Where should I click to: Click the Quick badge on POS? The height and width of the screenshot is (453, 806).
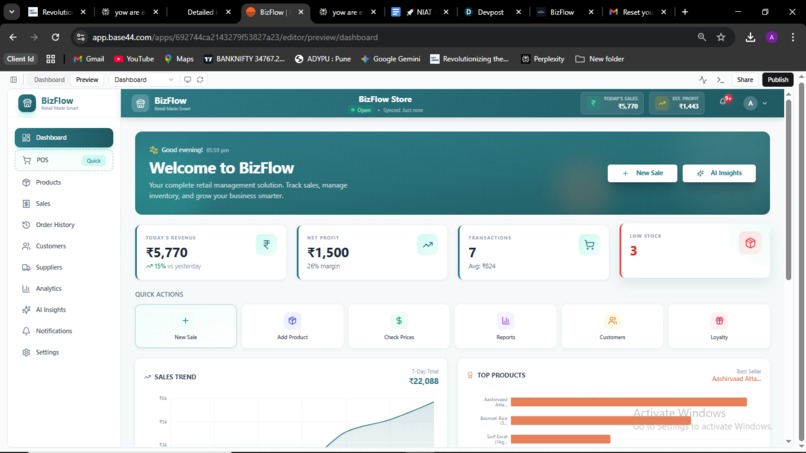[94, 160]
